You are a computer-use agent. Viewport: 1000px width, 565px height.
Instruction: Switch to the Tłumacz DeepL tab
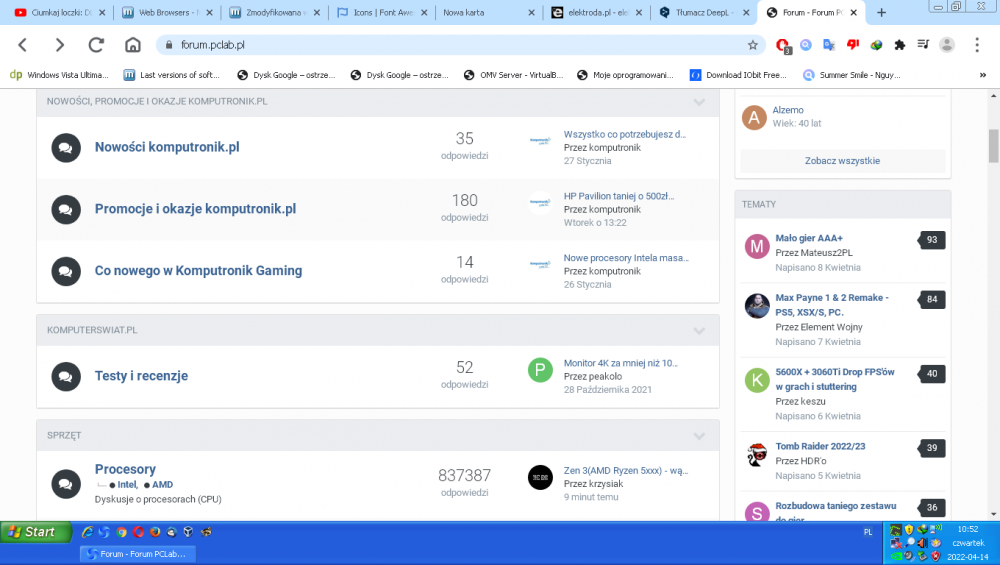[703, 13]
